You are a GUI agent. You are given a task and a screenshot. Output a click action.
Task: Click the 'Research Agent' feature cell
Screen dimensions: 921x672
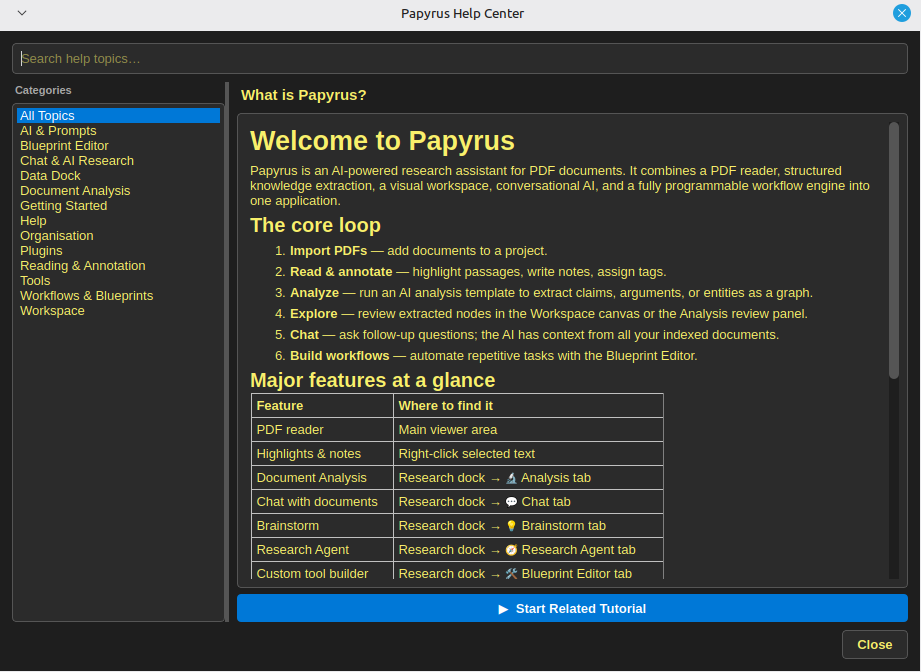(322, 550)
